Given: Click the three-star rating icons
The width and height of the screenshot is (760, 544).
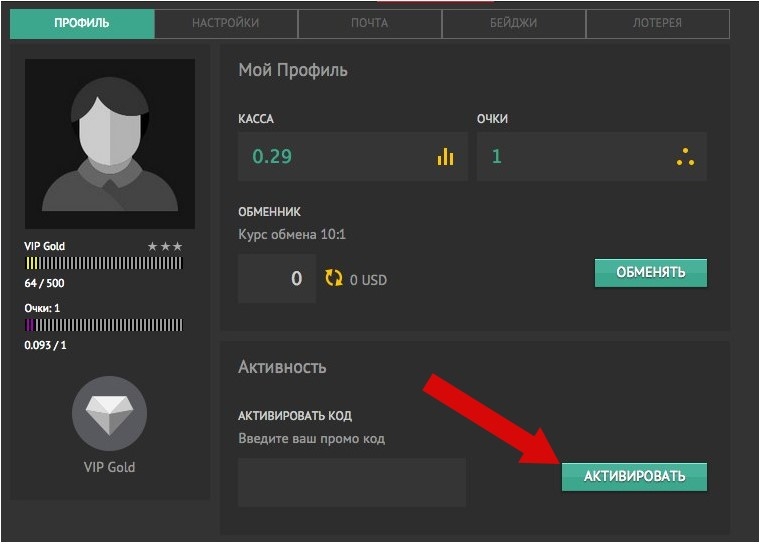Looking at the screenshot, I should [165, 246].
